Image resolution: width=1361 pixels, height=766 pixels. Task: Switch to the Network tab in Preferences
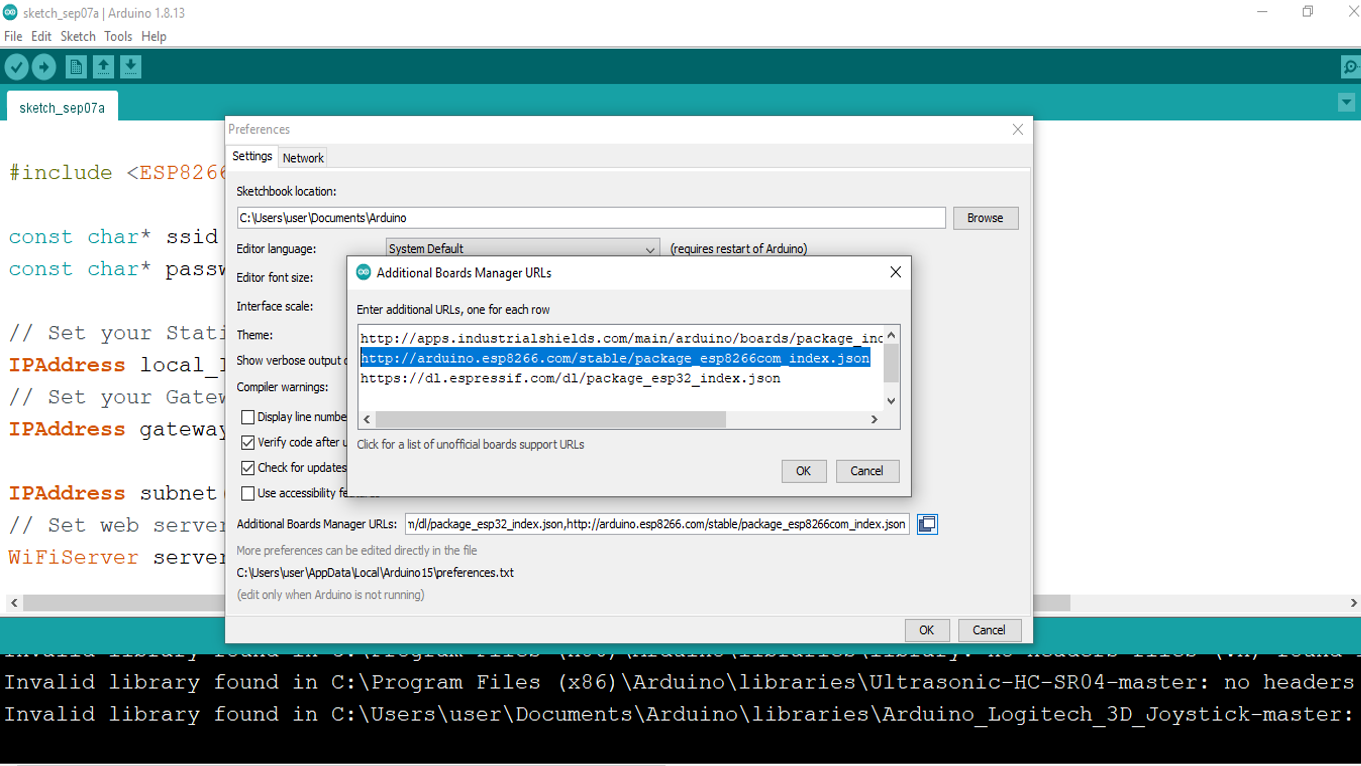pos(303,158)
